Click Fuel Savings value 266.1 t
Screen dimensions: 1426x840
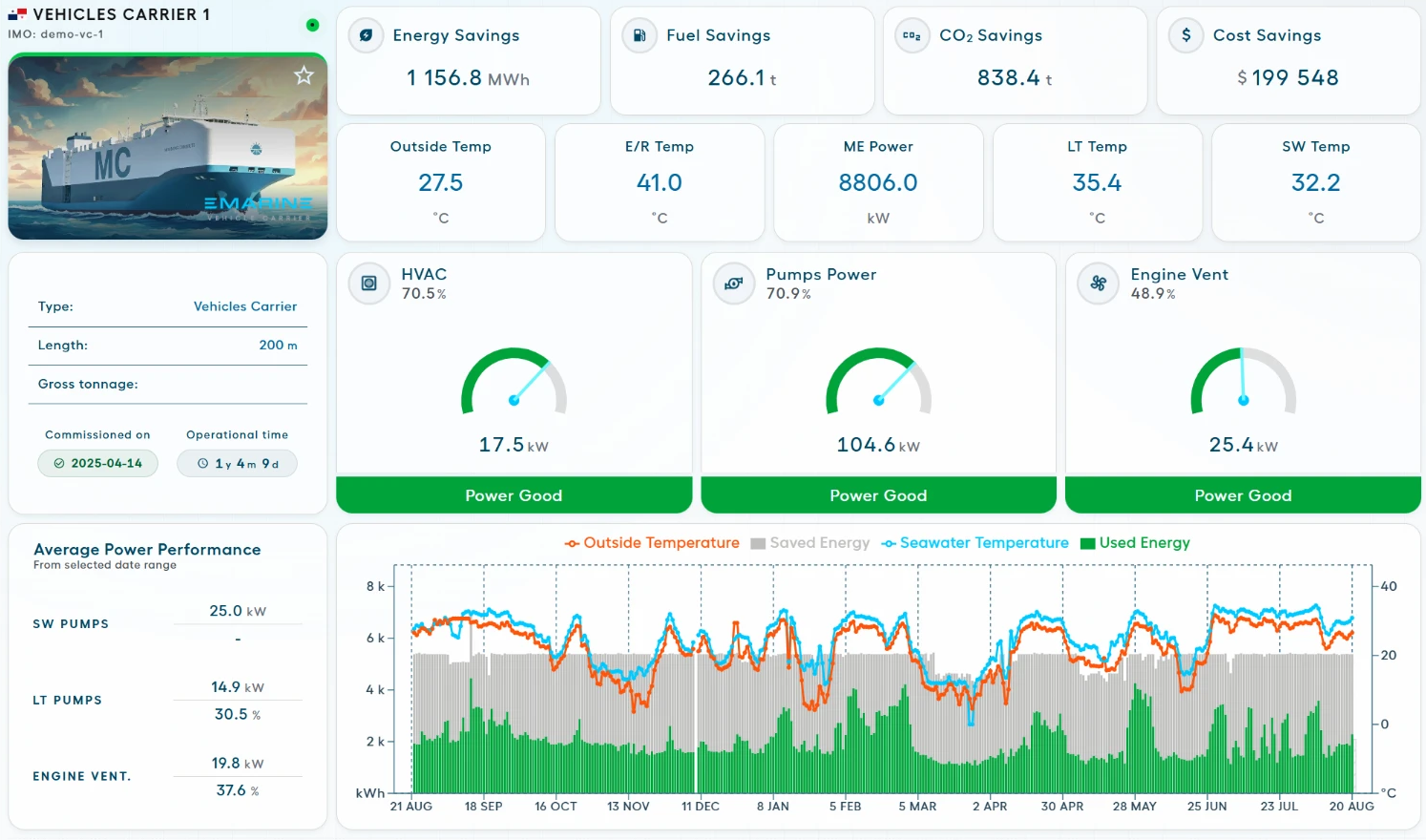pyautogui.click(x=742, y=78)
